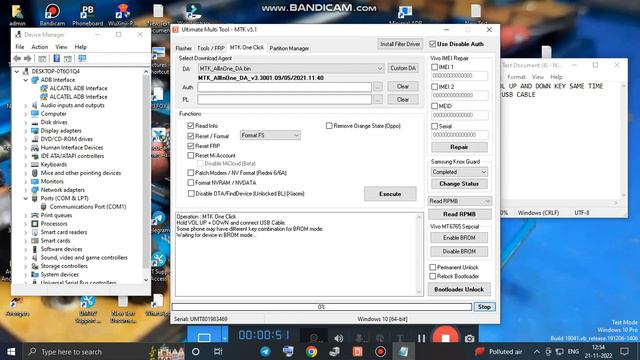Open the Phoneboard desktop shortcut

pyautogui.click(x=87, y=15)
